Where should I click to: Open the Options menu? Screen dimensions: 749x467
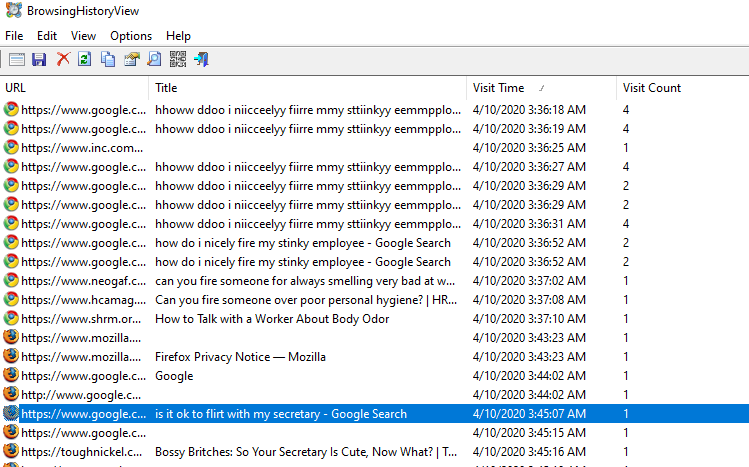click(x=131, y=36)
